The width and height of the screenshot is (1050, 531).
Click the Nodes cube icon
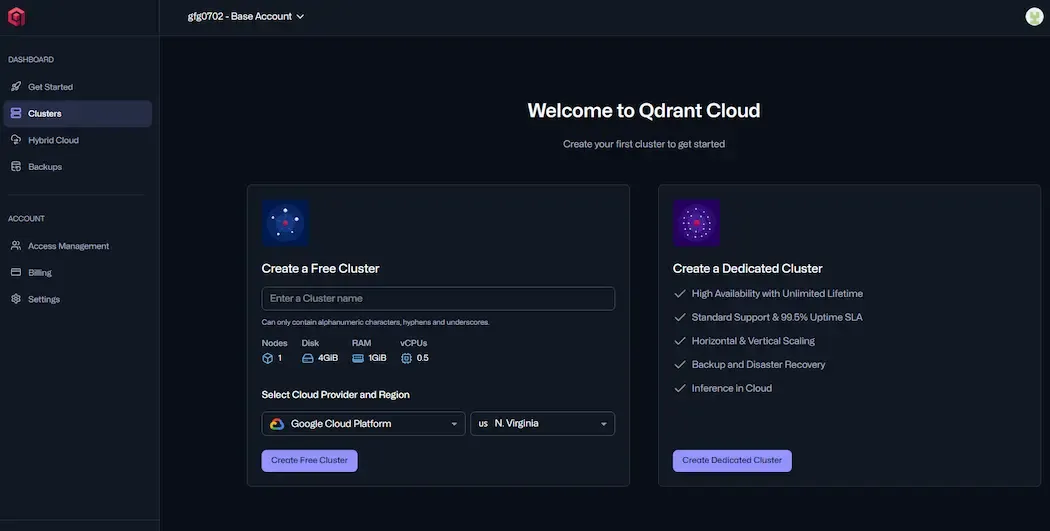(x=267, y=358)
